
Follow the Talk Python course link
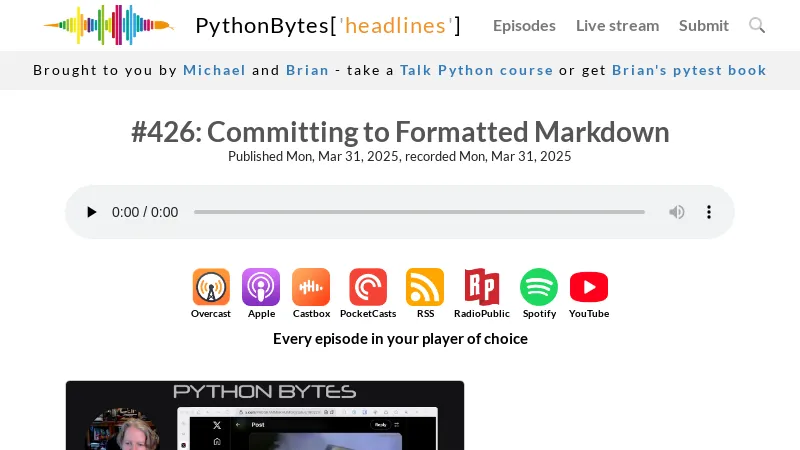(476, 70)
